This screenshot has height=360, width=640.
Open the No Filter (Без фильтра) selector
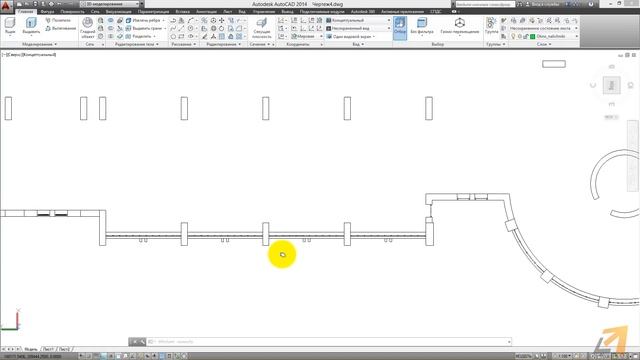click(422, 26)
